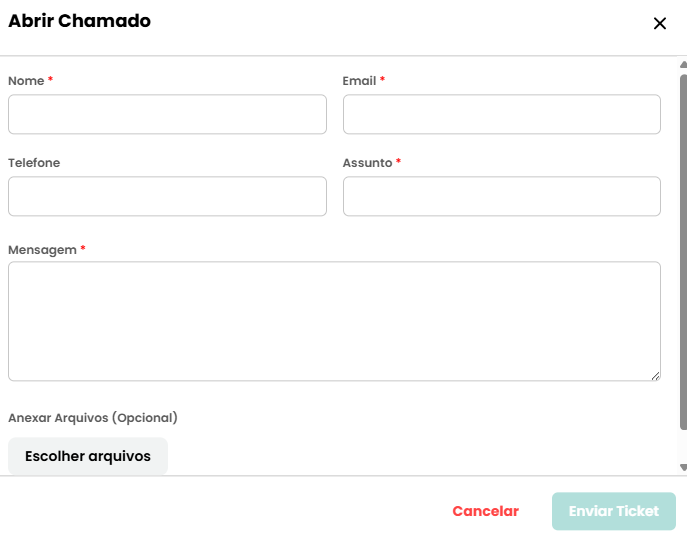Click the Abrir Chamado dialog title

[x=80, y=21]
